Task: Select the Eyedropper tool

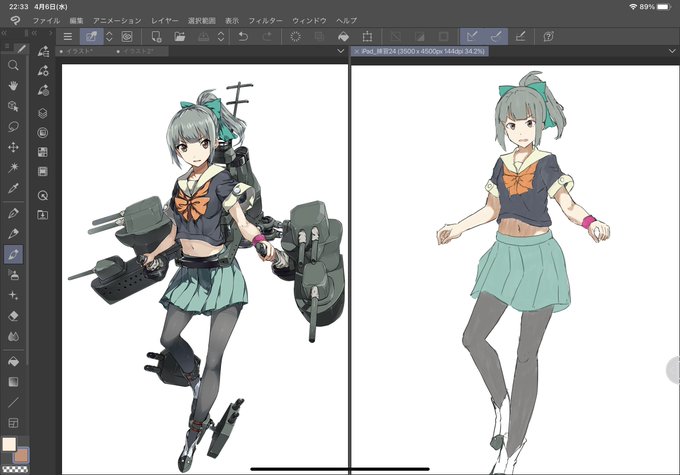Action: point(13,188)
